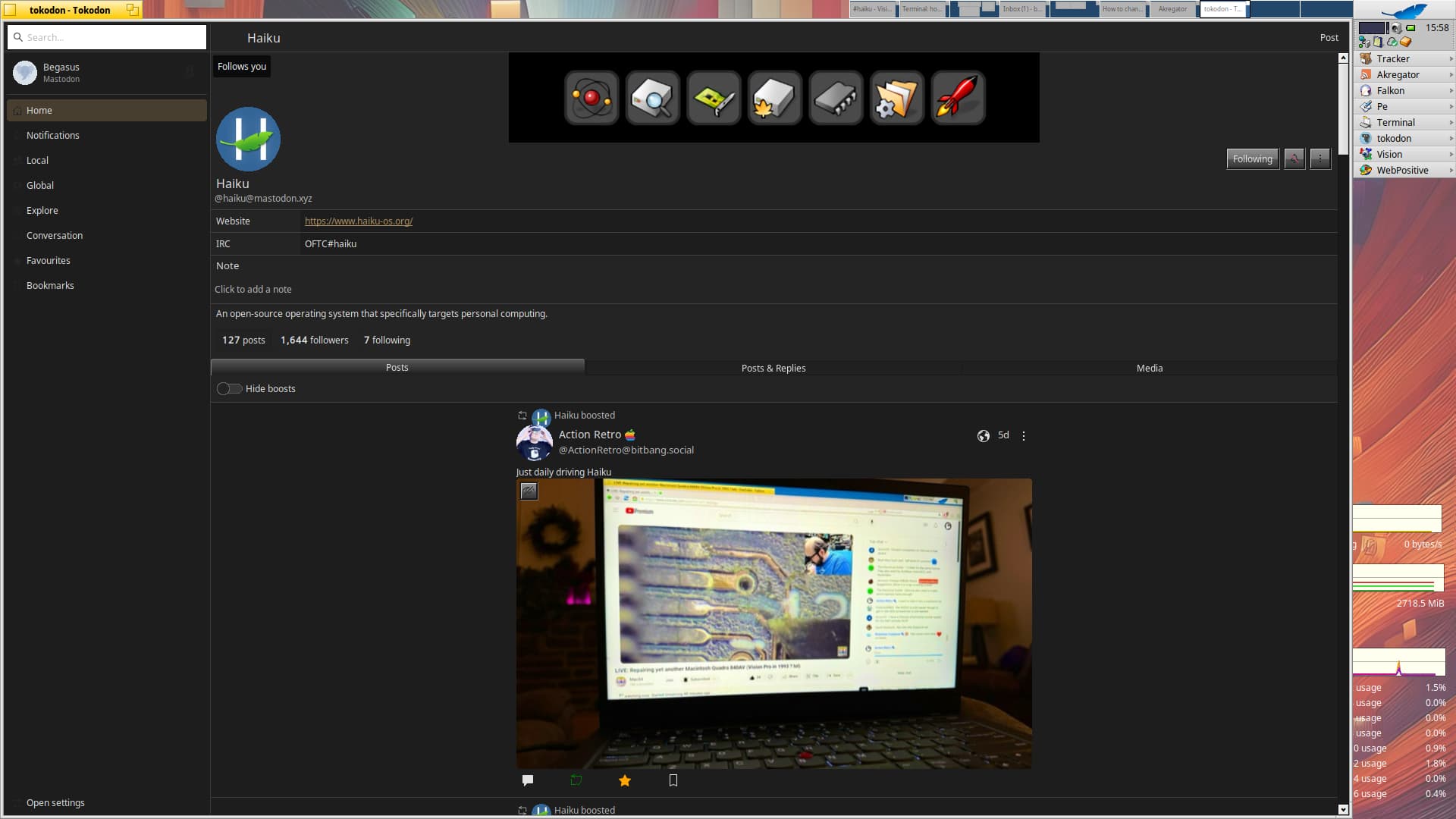Click the orange box tray icon
Viewport: 1456px width, 819px height.
click(1405, 42)
